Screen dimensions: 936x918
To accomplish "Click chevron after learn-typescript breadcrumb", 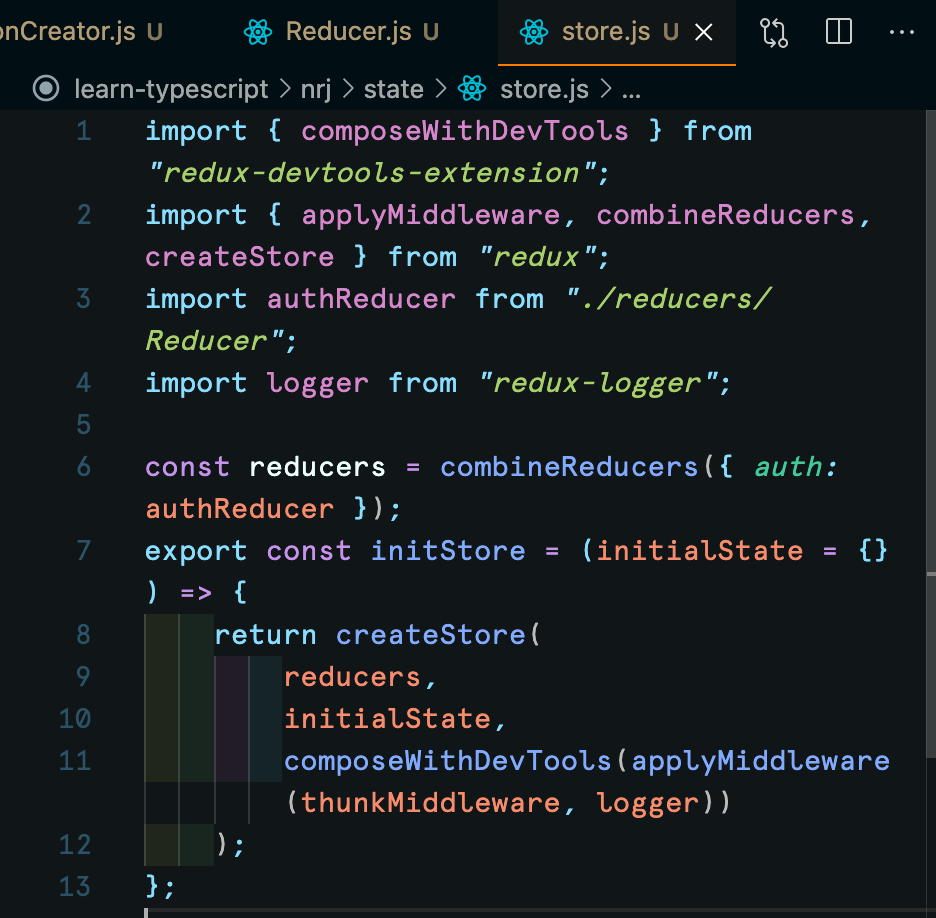I will coord(285,90).
